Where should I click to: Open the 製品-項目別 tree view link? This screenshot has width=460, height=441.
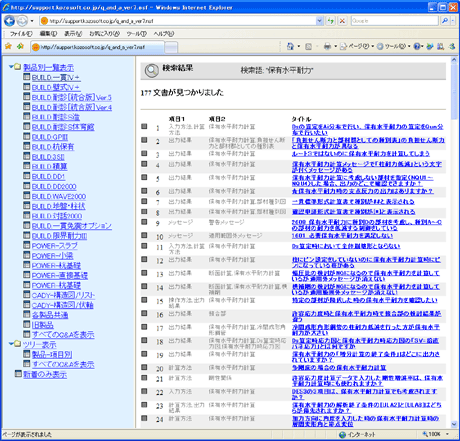(x=52, y=355)
